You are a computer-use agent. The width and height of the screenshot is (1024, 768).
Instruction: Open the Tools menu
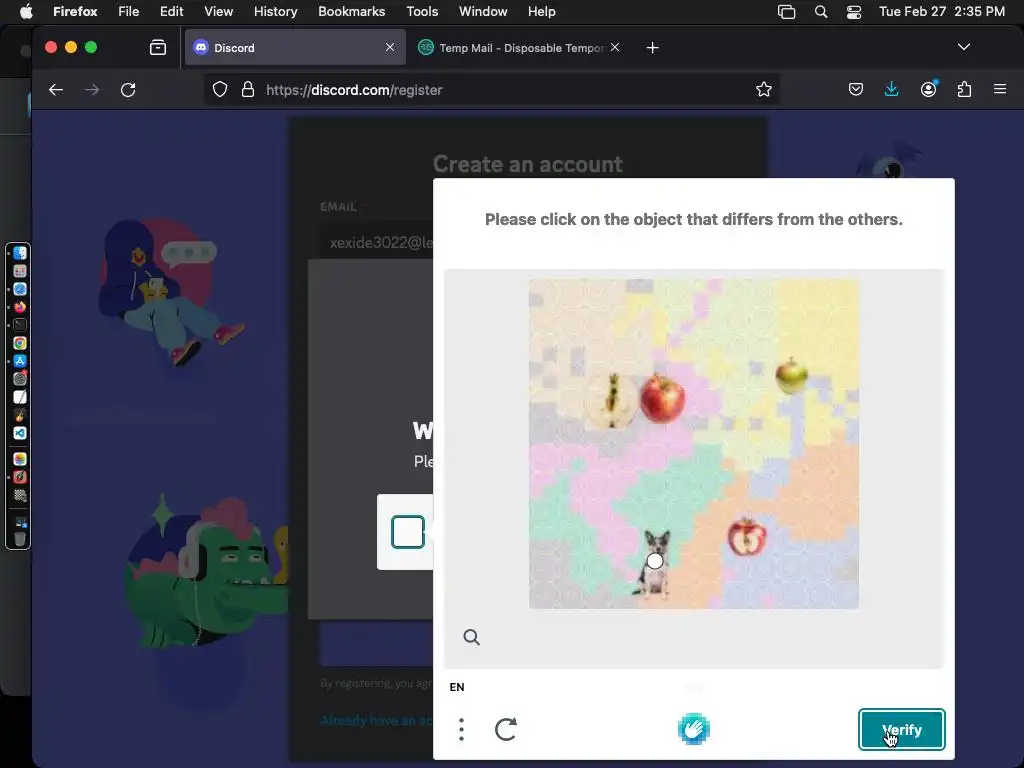click(x=422, y=11)
